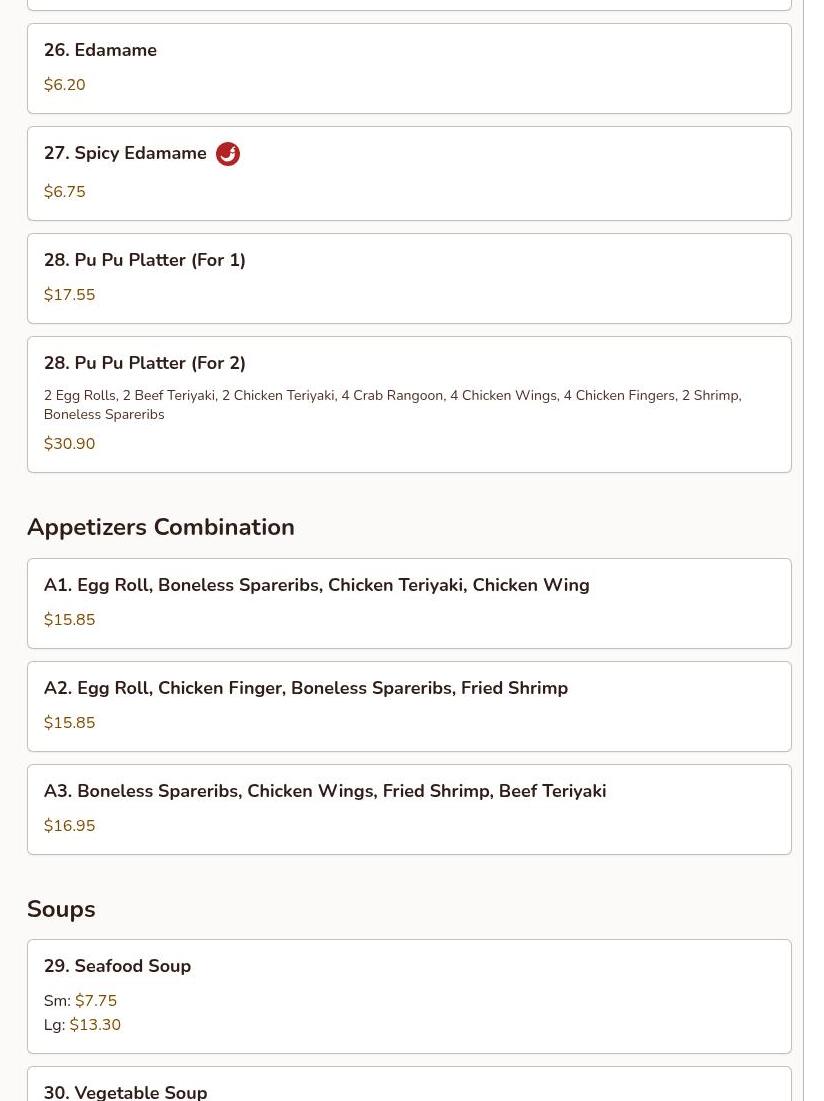Choose 28. Pu Pu Platter (For 2)

409,404
